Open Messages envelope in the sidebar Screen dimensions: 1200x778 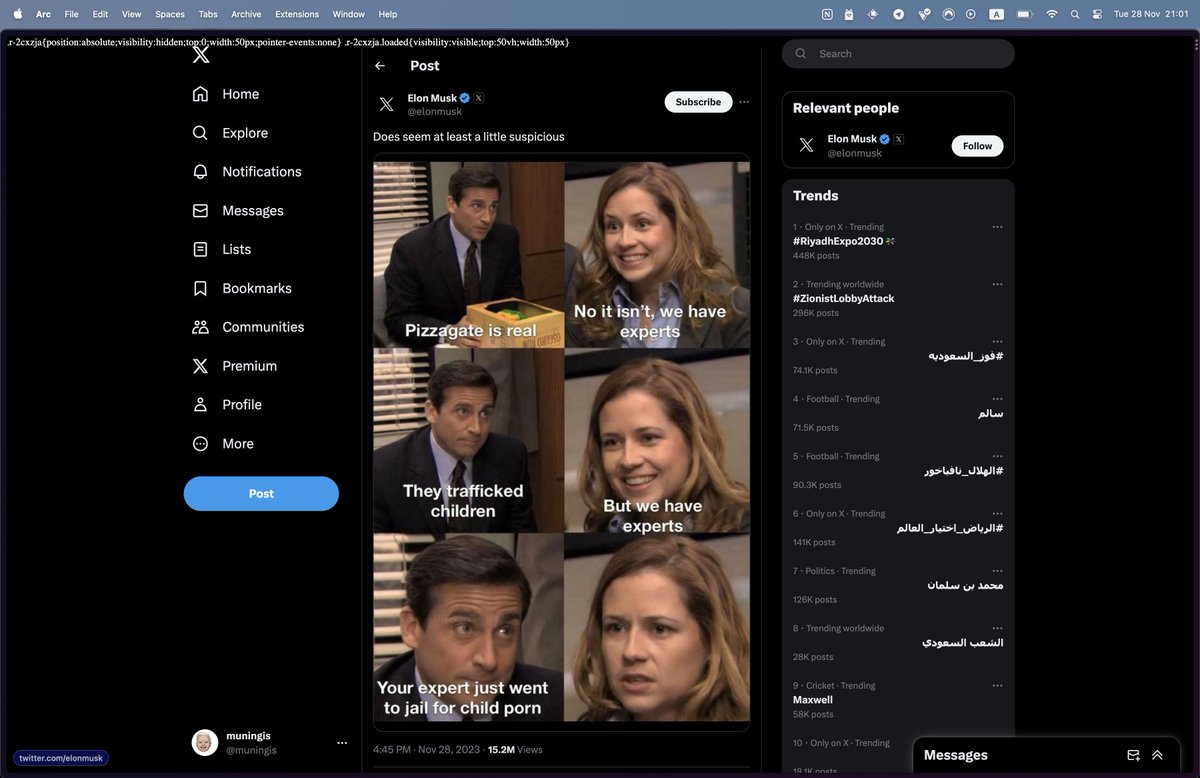(x=238, y=211)
